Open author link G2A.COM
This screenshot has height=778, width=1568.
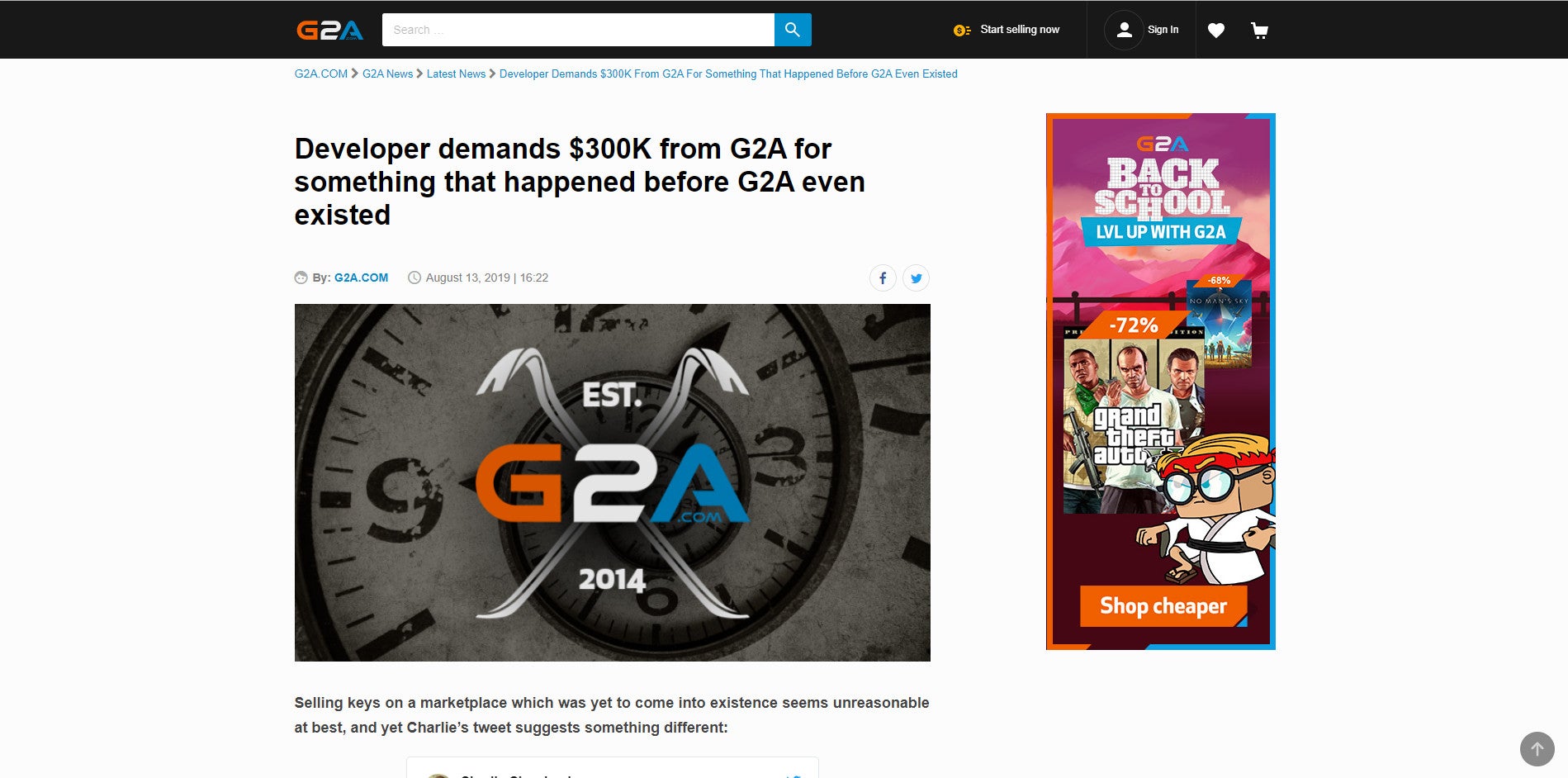click(x=361, y=278)
